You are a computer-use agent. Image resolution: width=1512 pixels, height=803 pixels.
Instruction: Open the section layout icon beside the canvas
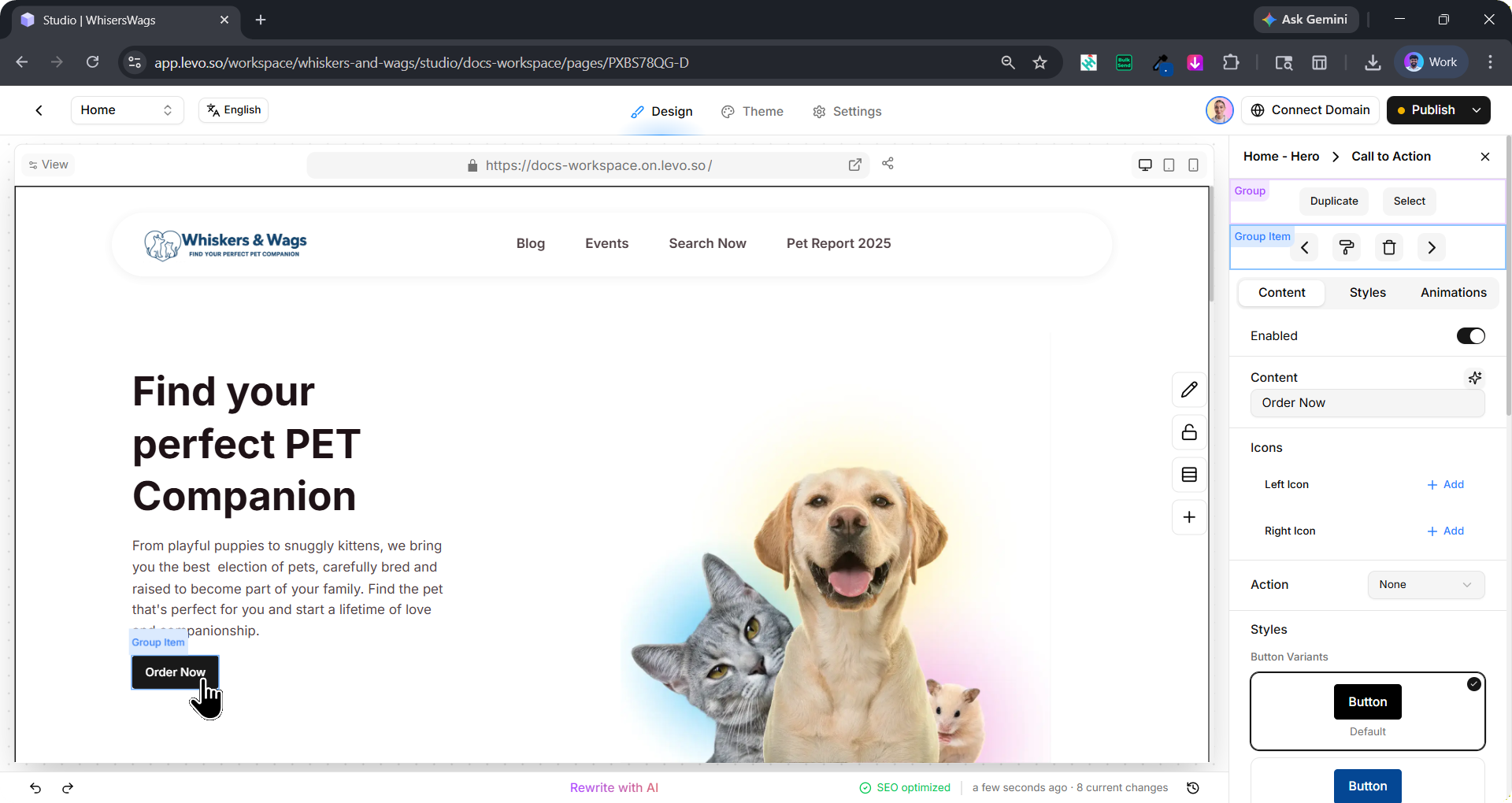pyautogui.click(x=1189, y=475)
